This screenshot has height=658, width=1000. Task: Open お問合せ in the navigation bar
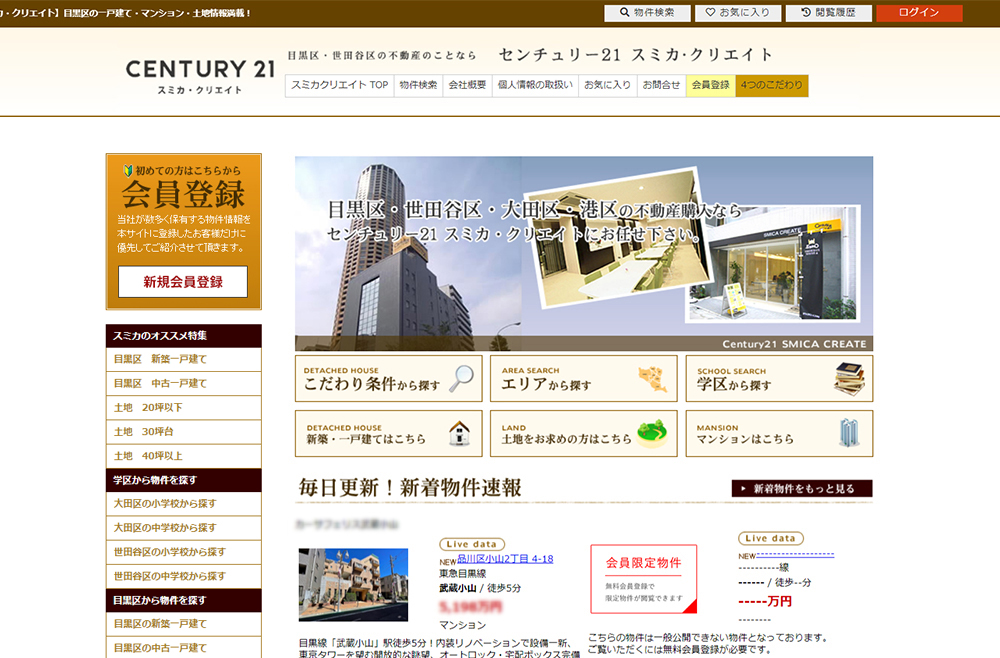[661, 85]
